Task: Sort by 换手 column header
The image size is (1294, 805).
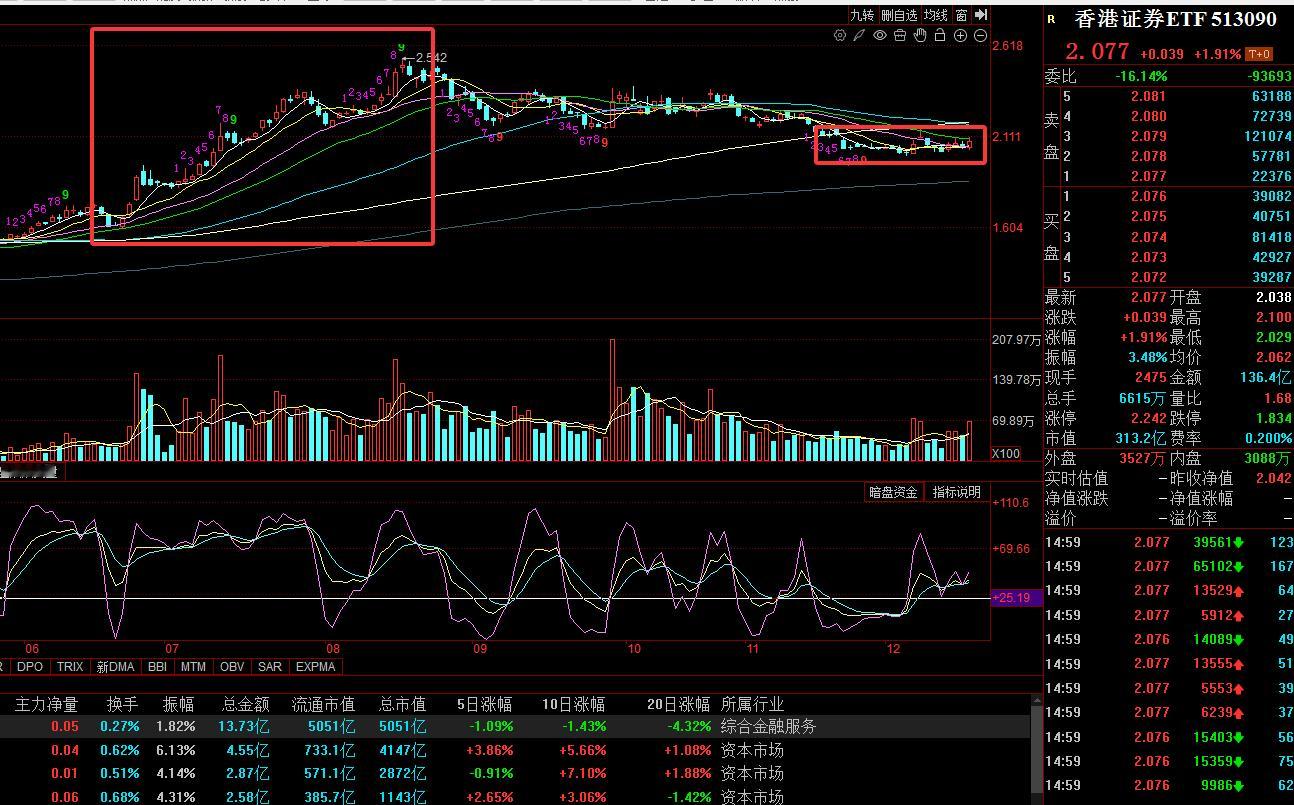Action: coord(123,704)
